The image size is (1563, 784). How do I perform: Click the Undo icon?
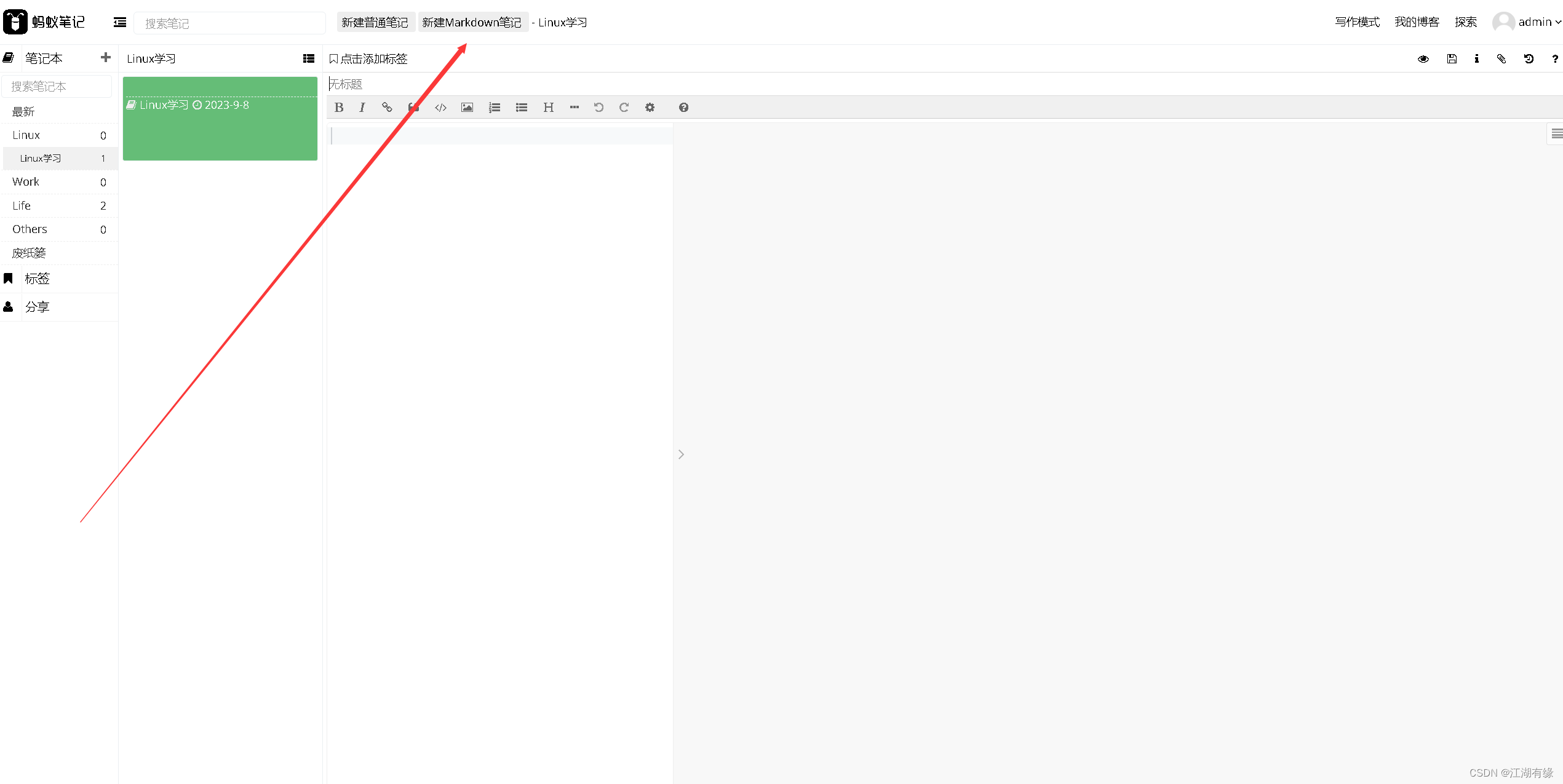click(x=599, y=107)
